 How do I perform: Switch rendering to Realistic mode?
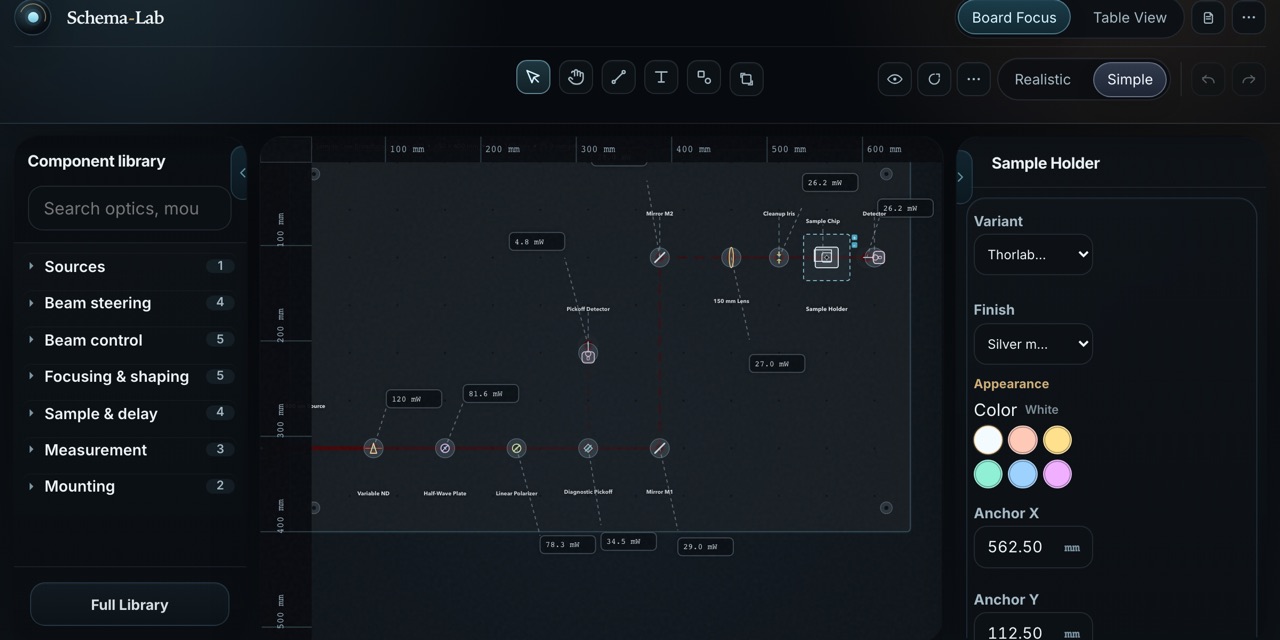[x=1042, y=79]
